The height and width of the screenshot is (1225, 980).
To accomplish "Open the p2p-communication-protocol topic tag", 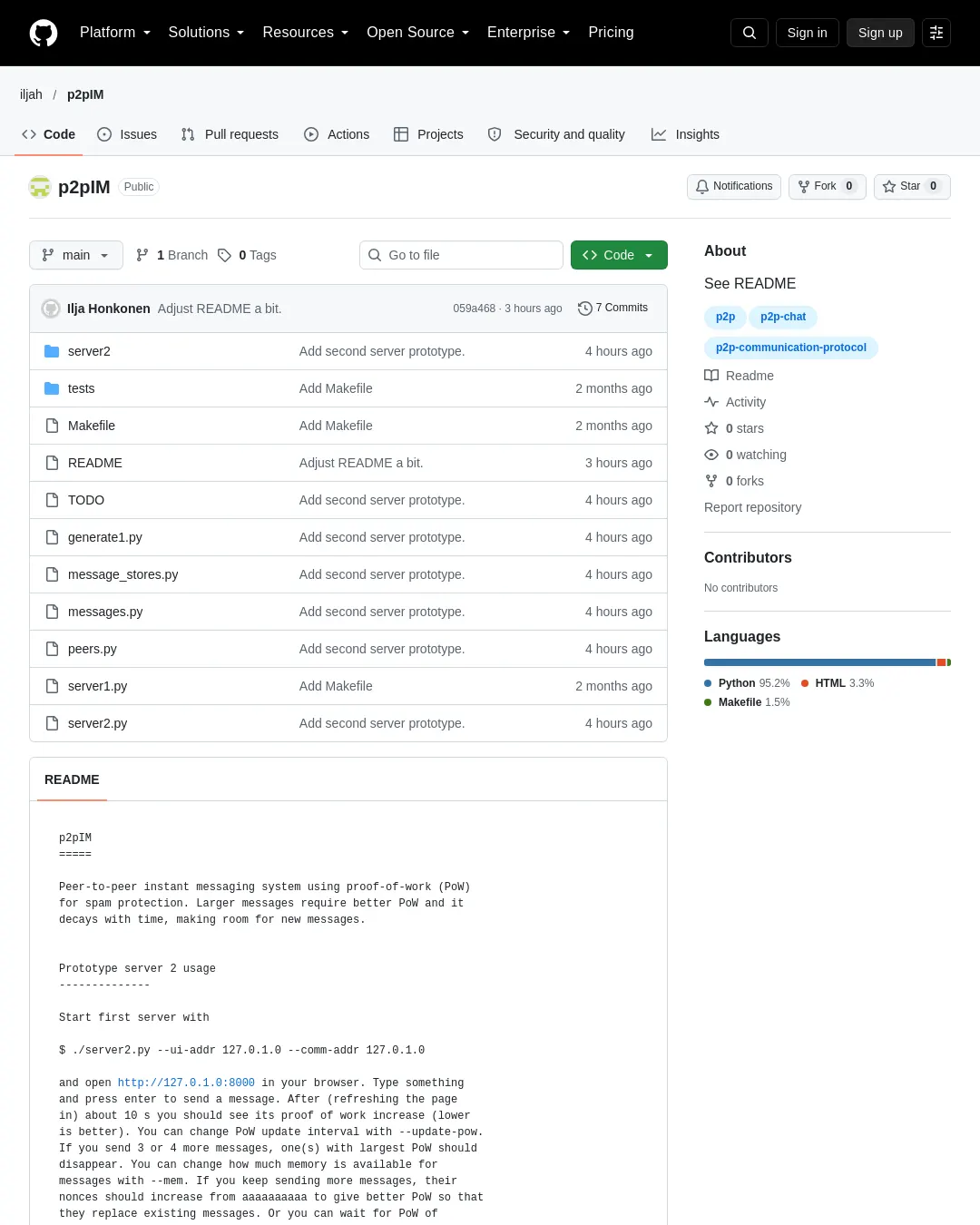I will pyautogui.click(x=791, y=348).
